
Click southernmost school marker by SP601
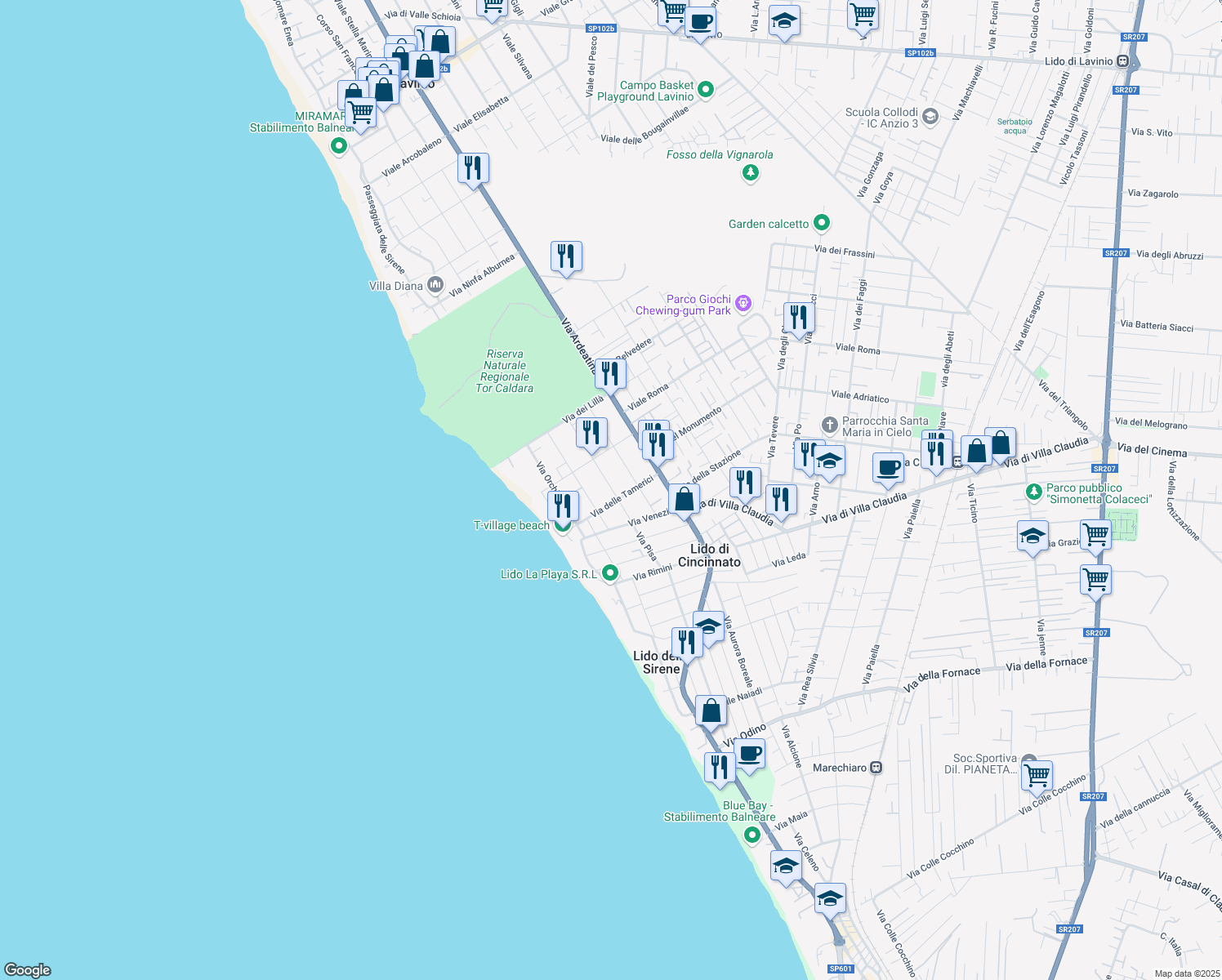coord(829,901)
